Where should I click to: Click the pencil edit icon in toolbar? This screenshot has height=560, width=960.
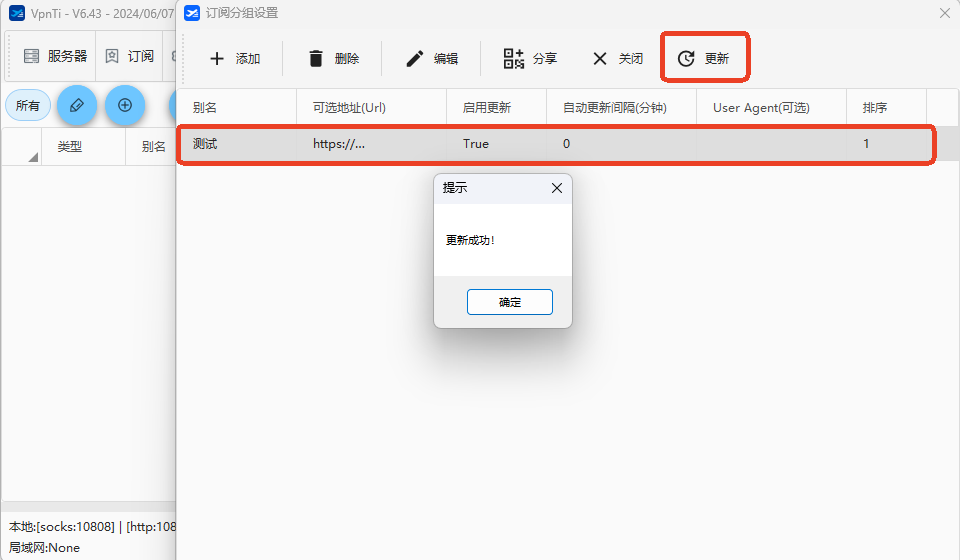[414, 59]
